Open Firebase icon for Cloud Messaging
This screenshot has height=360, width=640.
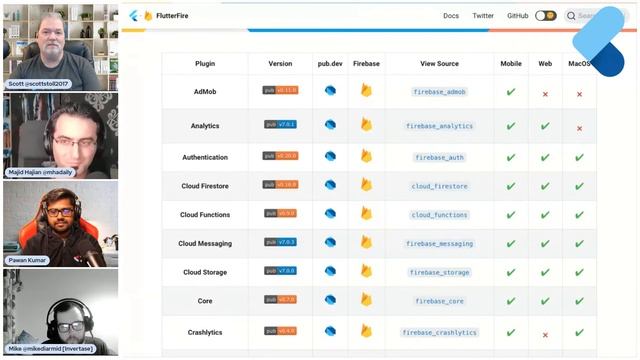[366, 242]
